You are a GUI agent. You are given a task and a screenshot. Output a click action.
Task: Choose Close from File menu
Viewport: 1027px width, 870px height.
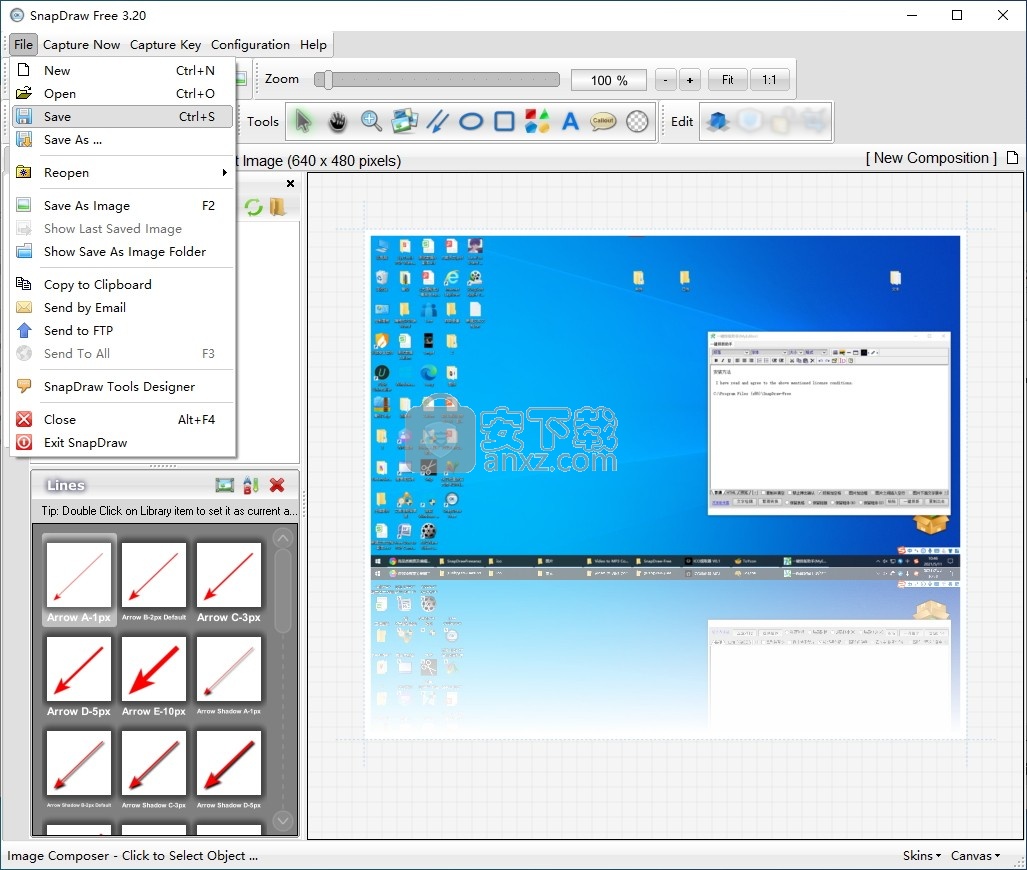tap(122, 419)
